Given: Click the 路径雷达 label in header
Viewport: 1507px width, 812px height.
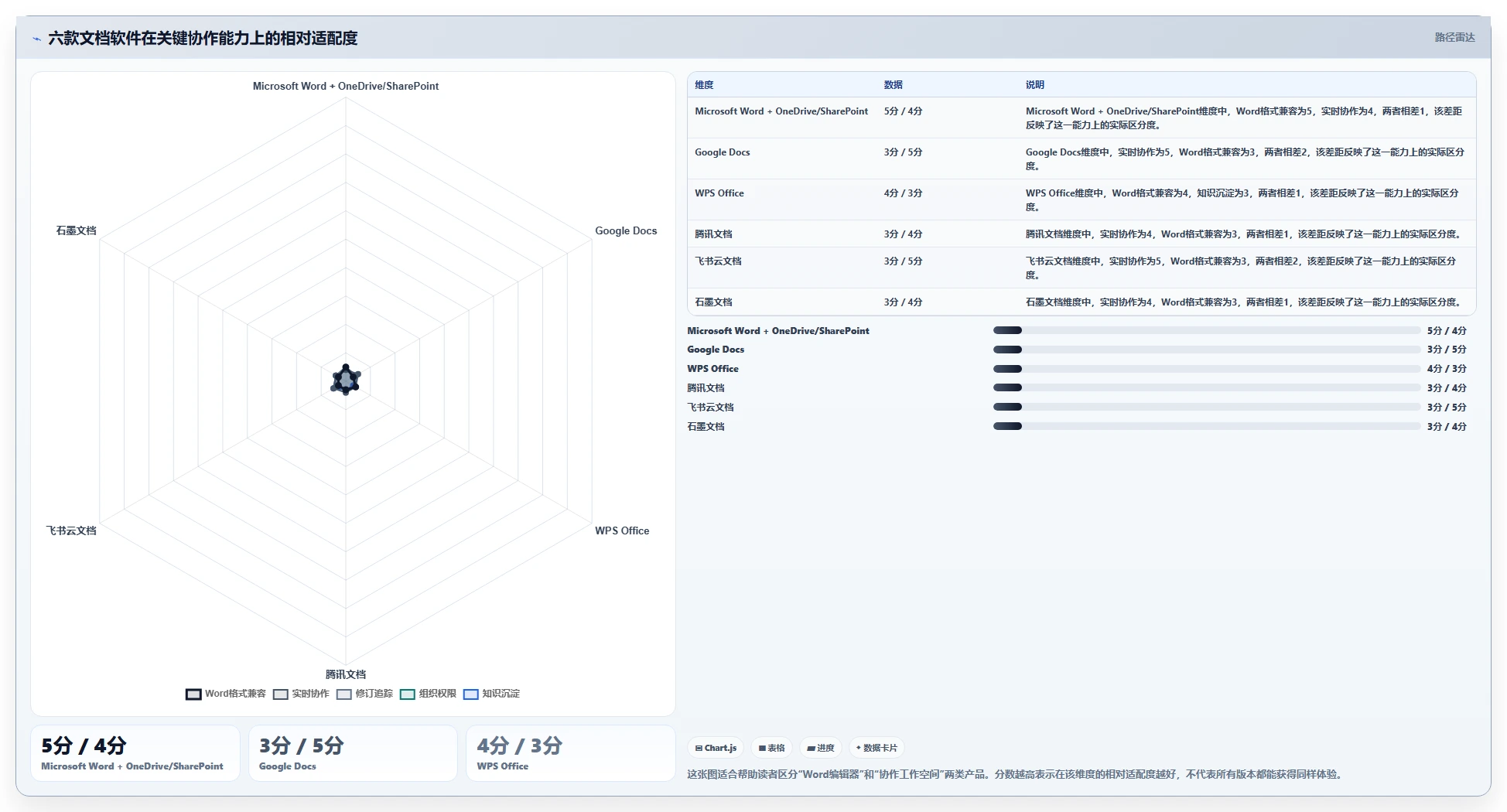Looking at the screenshot, I should [x=1454, y=37].
